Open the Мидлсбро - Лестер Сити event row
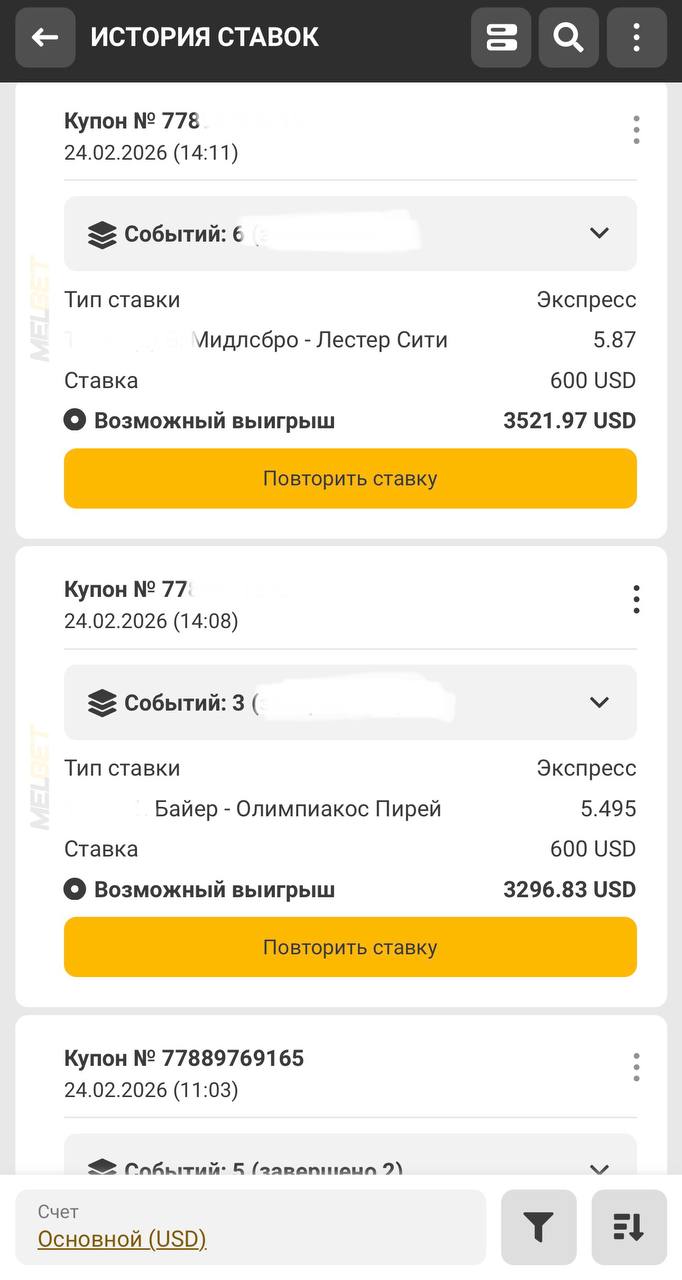 coord(319,340)
